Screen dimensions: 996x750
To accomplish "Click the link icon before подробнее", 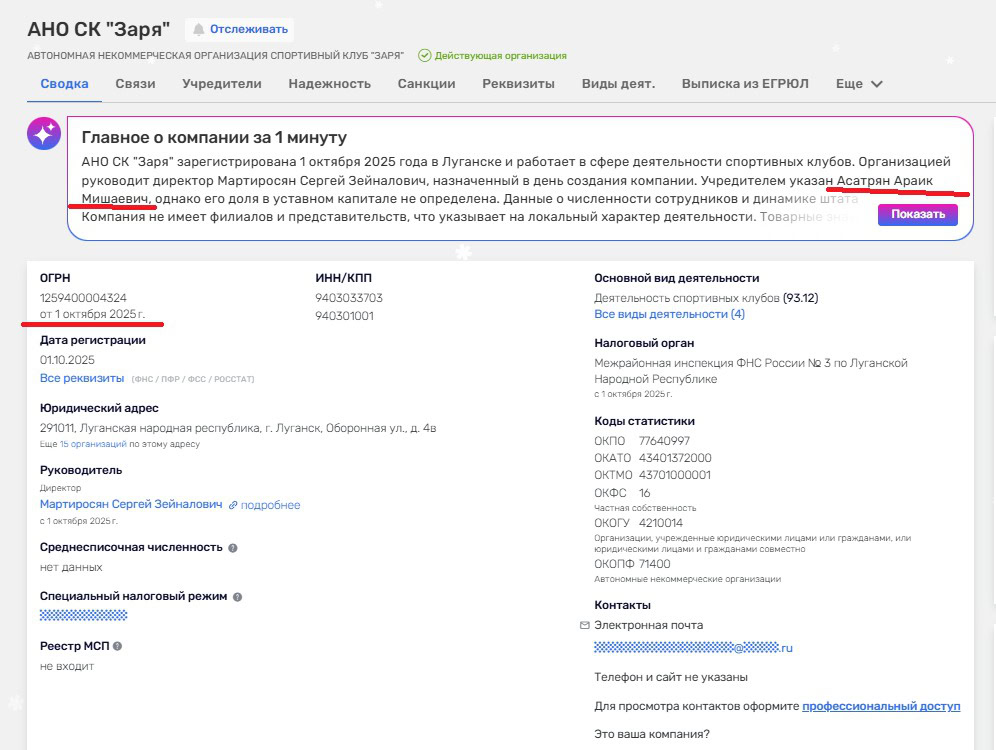I will [233, 505].
